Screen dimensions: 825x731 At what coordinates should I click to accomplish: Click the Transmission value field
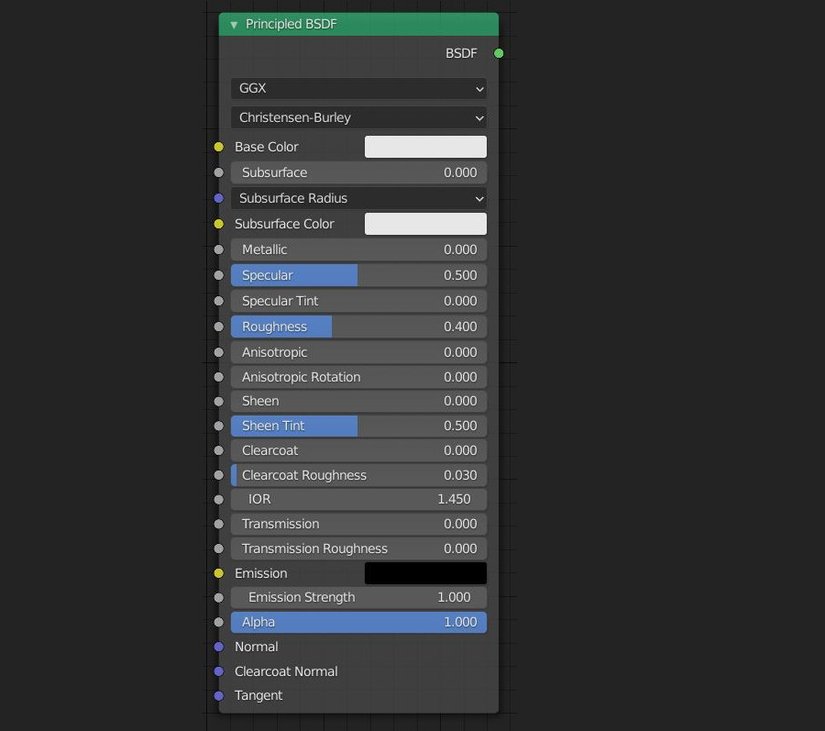[x=359, y=523]
